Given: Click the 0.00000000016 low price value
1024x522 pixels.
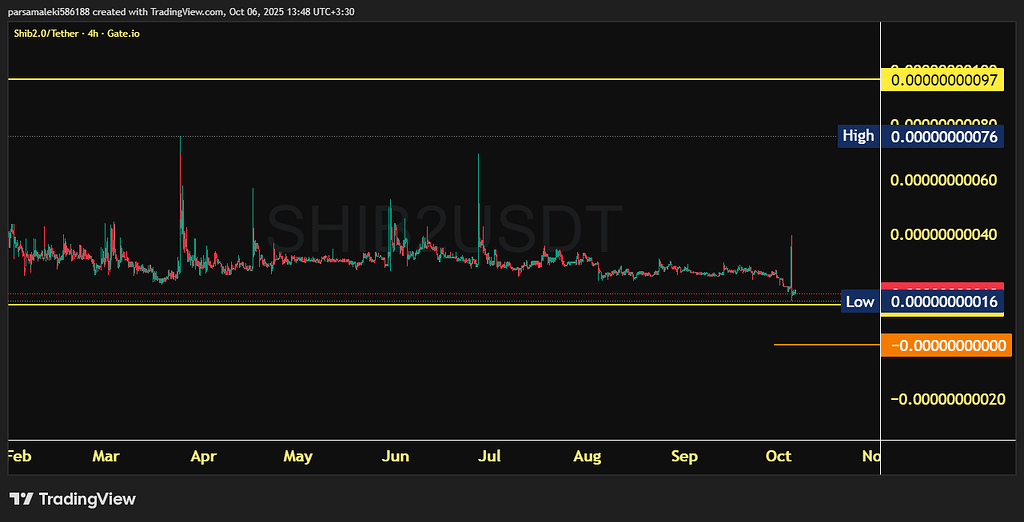Looking at the screenshot, I should [944, 302].
